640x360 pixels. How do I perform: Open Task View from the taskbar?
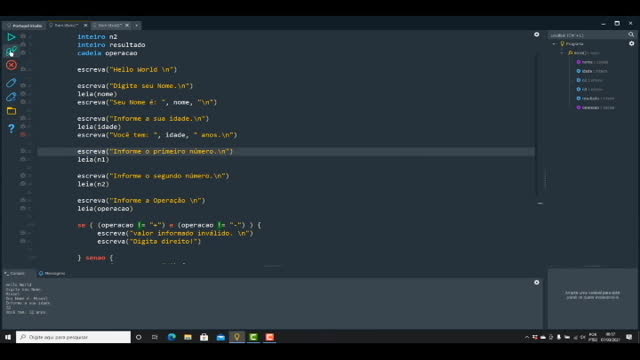point(155,337)
